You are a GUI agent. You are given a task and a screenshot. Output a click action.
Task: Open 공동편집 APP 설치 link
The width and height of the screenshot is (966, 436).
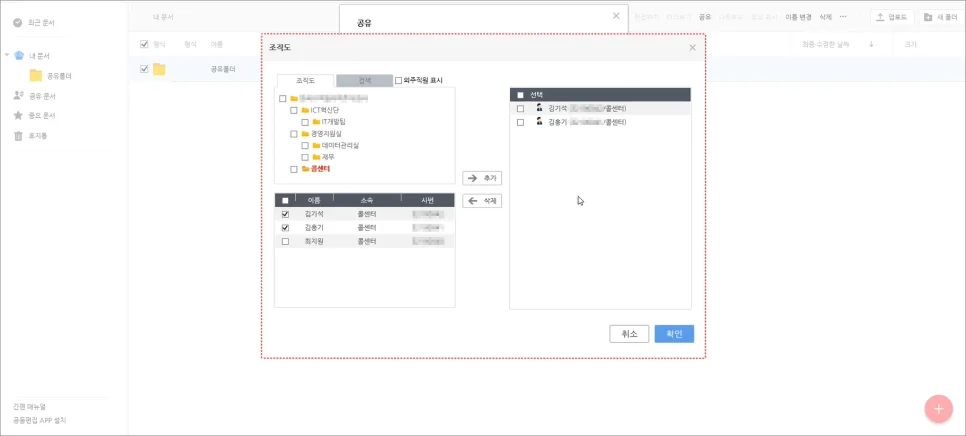39,421
